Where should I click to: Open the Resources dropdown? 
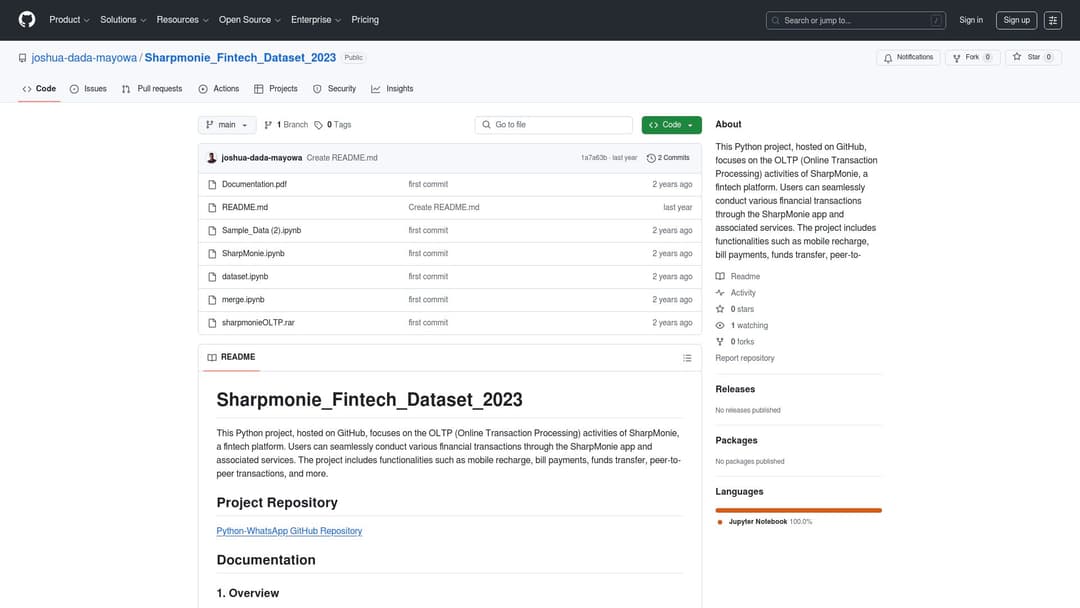tap(182, 20)
